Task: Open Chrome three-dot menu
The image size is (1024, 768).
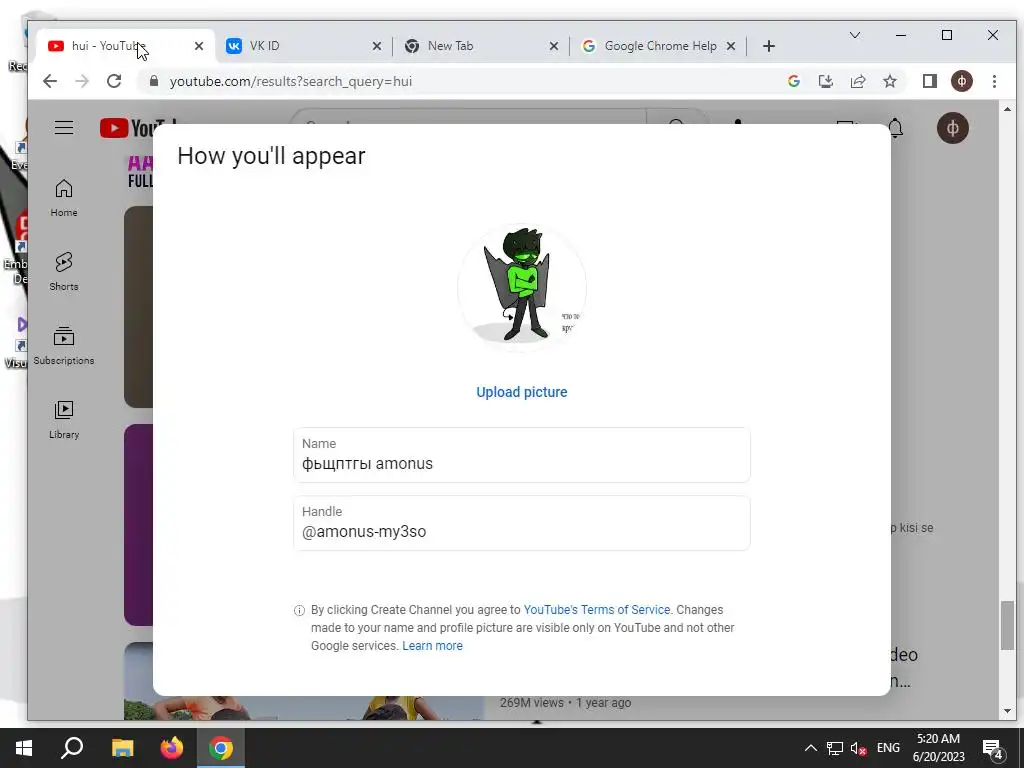Action: coord(994,81)
